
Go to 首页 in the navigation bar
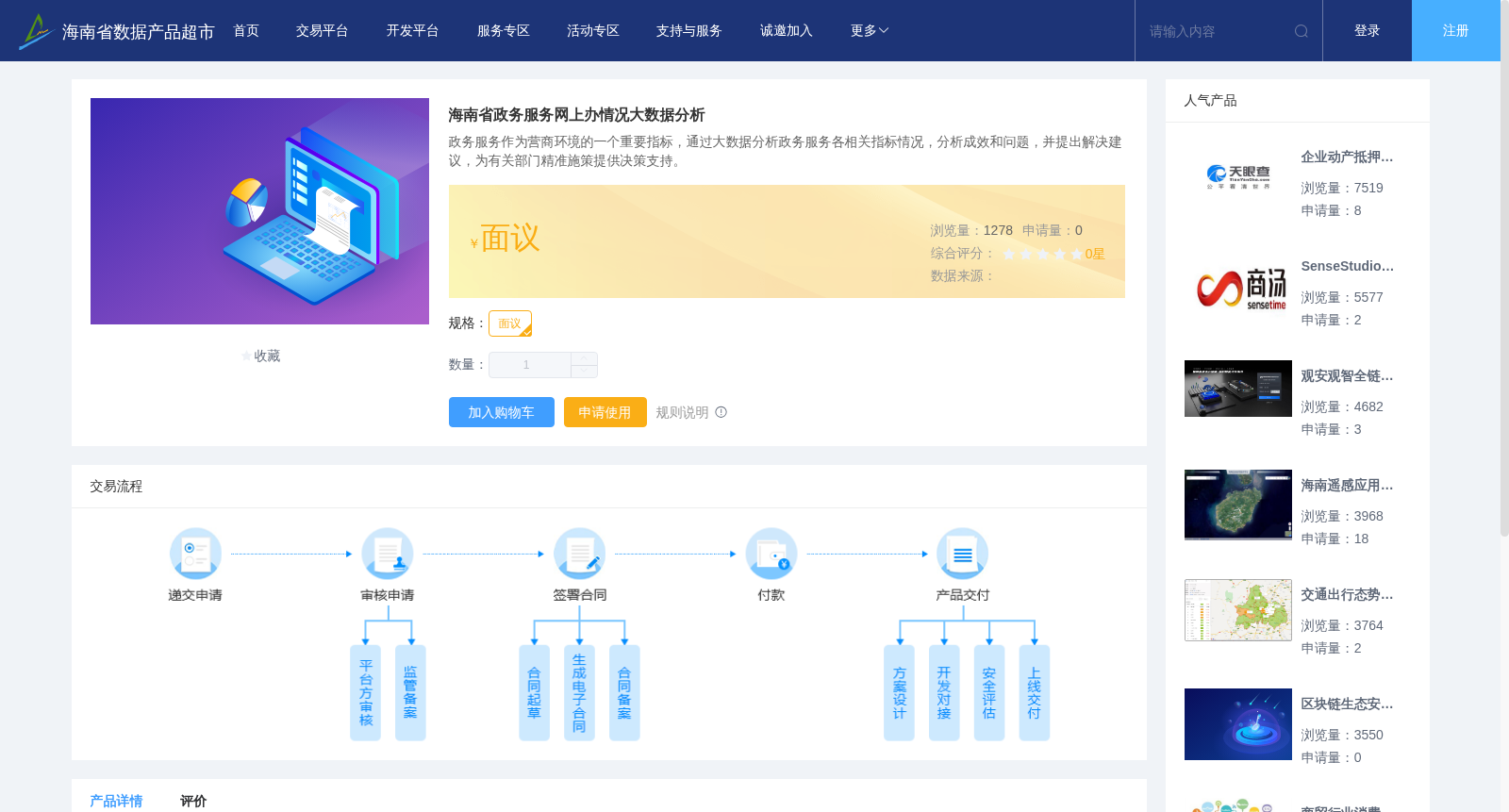(x=246, y=31)
